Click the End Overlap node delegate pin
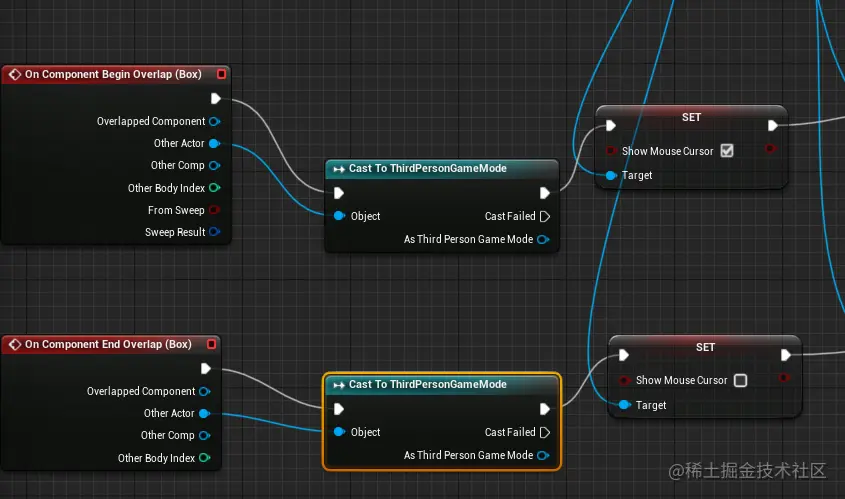Screen dimensions: 845x499 211,344
